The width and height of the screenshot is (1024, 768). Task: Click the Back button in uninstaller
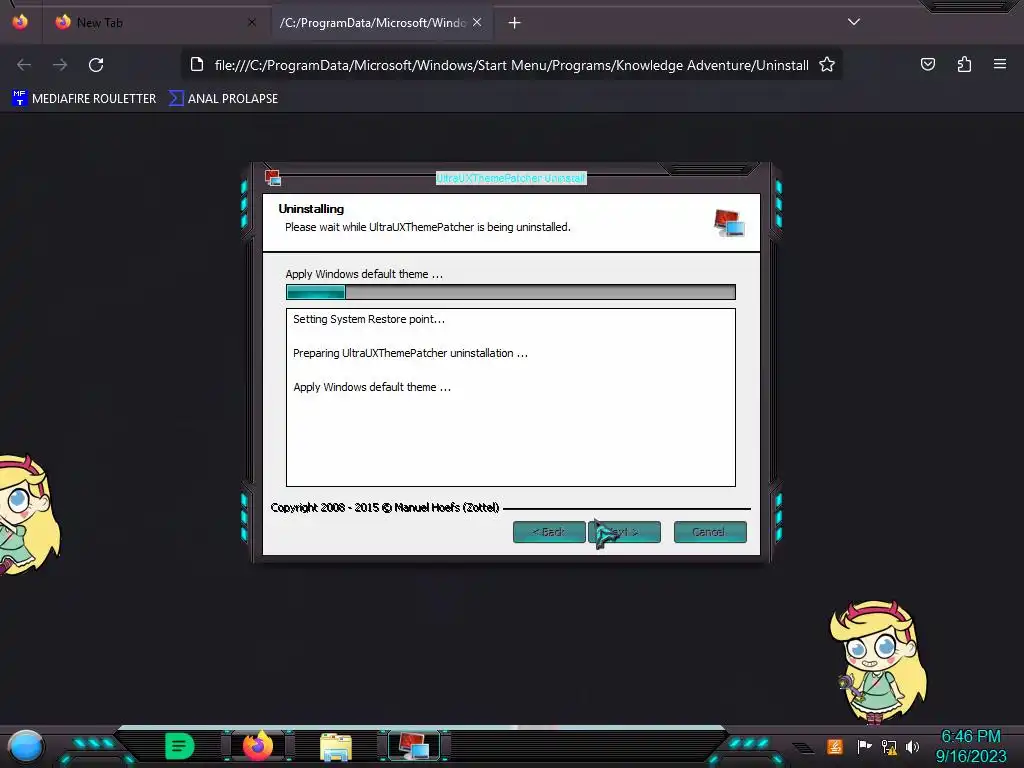549,532
